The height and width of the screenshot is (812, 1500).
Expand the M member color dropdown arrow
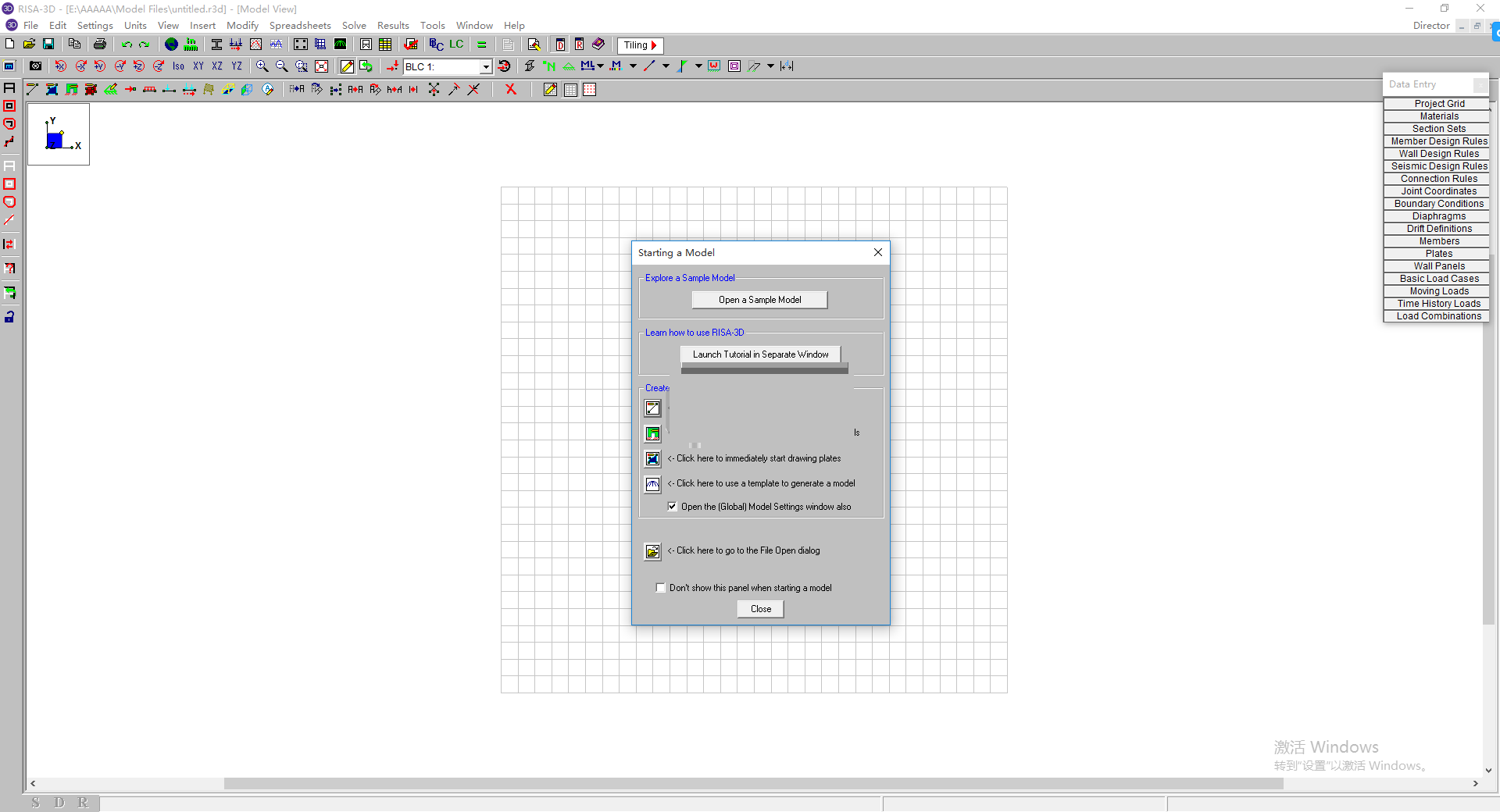633,66
